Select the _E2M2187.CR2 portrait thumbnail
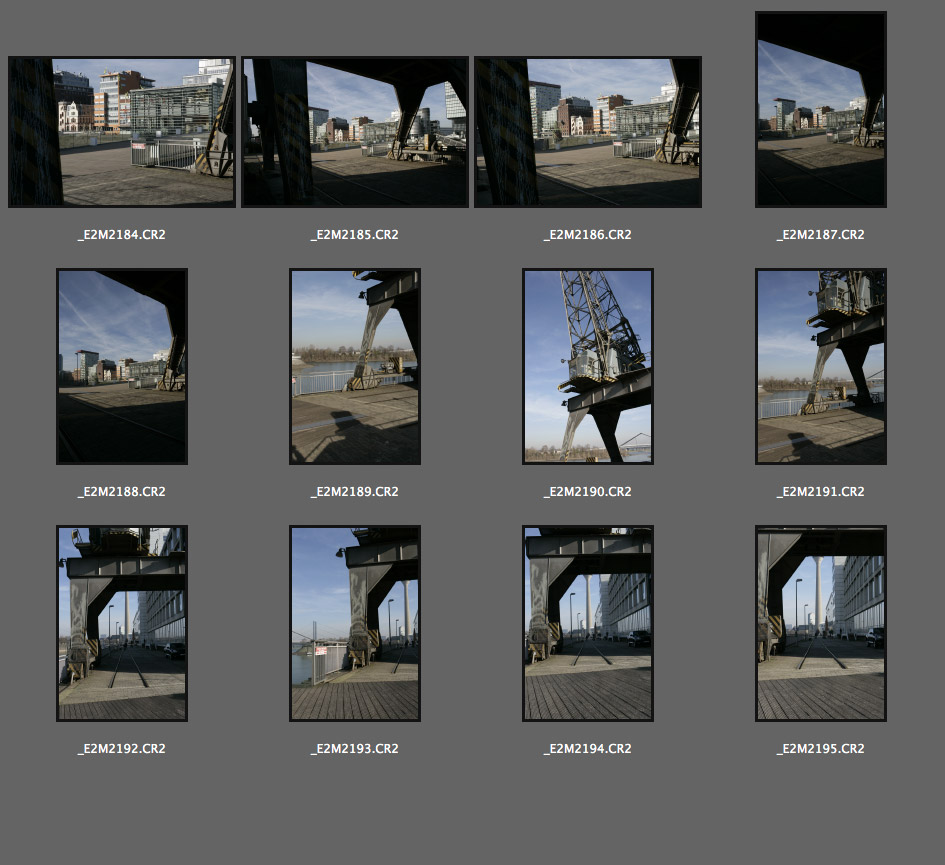Image resolution: width=945 pixels, height=865 pixels. tap(821, 109)
